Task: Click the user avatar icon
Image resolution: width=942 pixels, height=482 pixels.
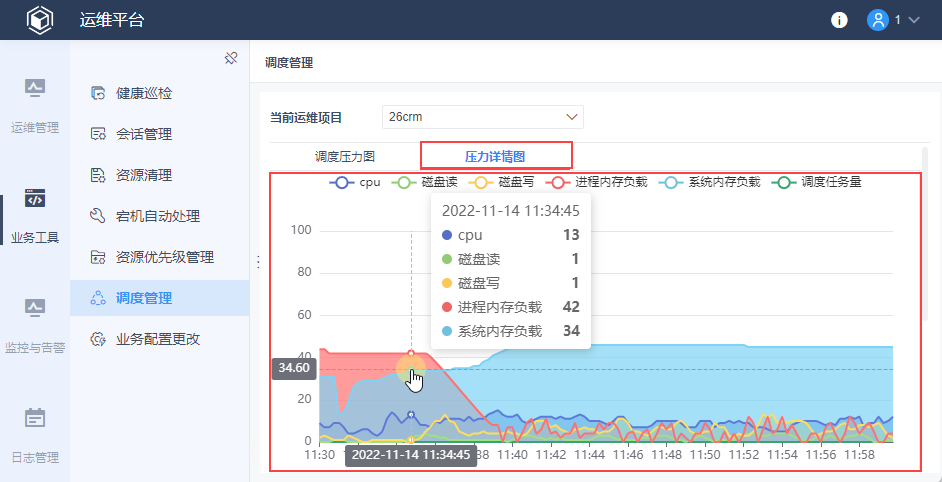Action: click(x=878, y=20)
